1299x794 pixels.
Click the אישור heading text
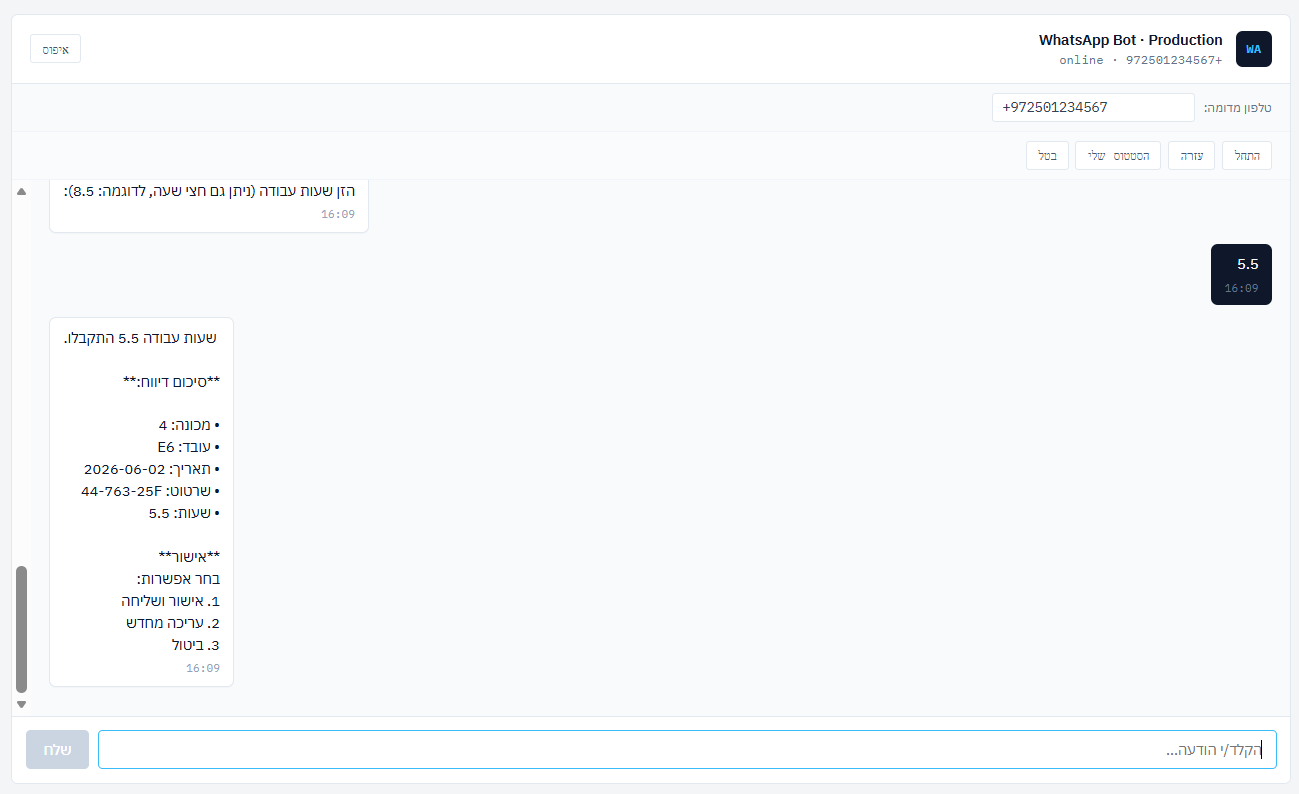[x=189, y=557]
